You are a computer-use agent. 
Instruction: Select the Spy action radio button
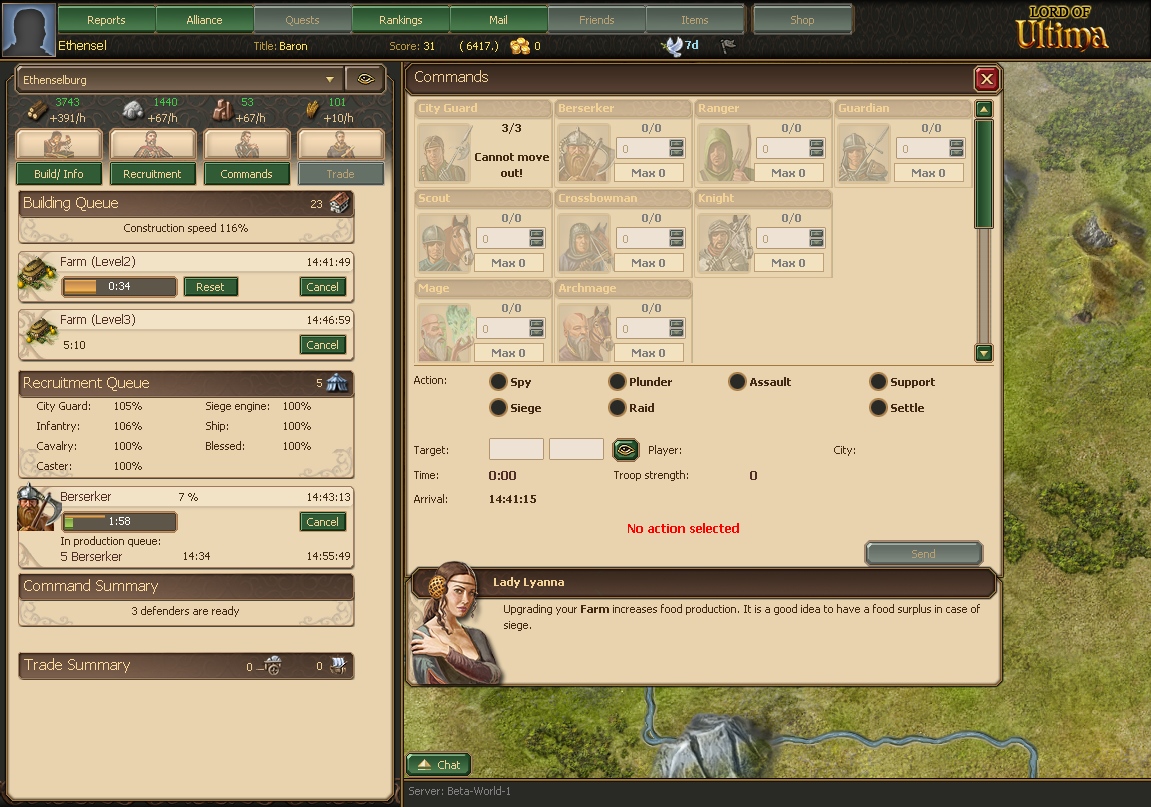point(498,381)
